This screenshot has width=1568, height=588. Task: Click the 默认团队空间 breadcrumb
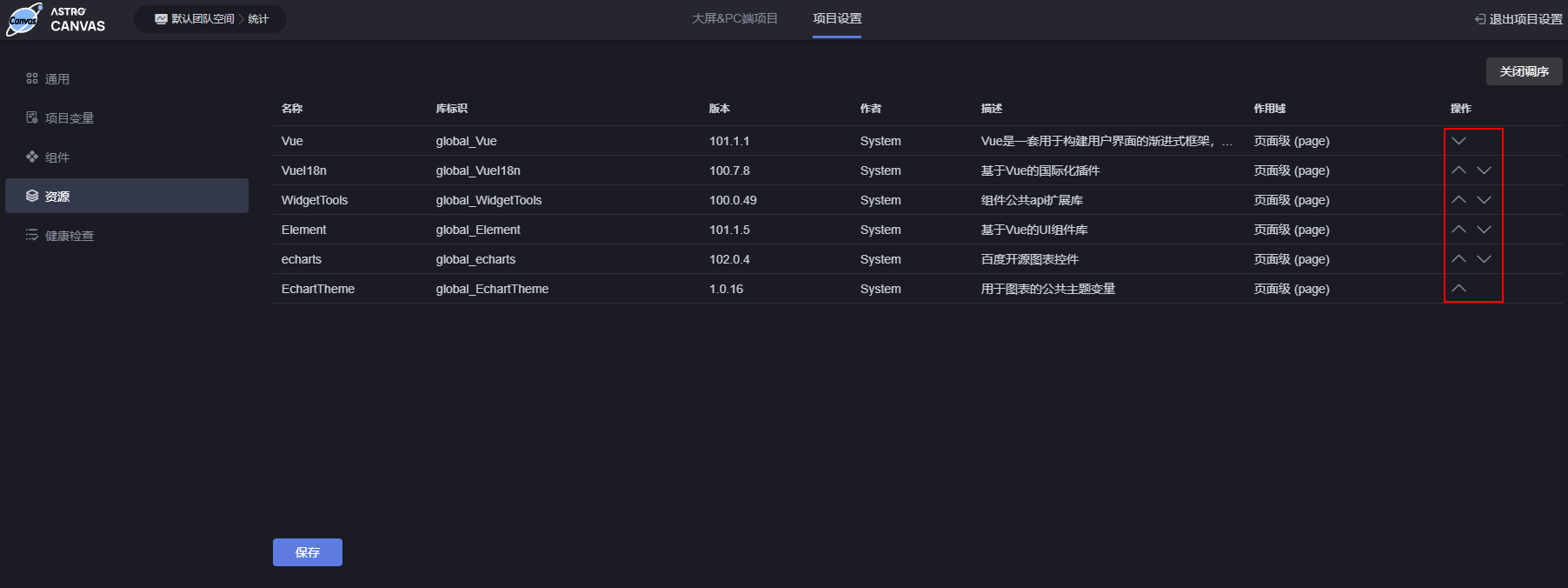click(202, 19)
